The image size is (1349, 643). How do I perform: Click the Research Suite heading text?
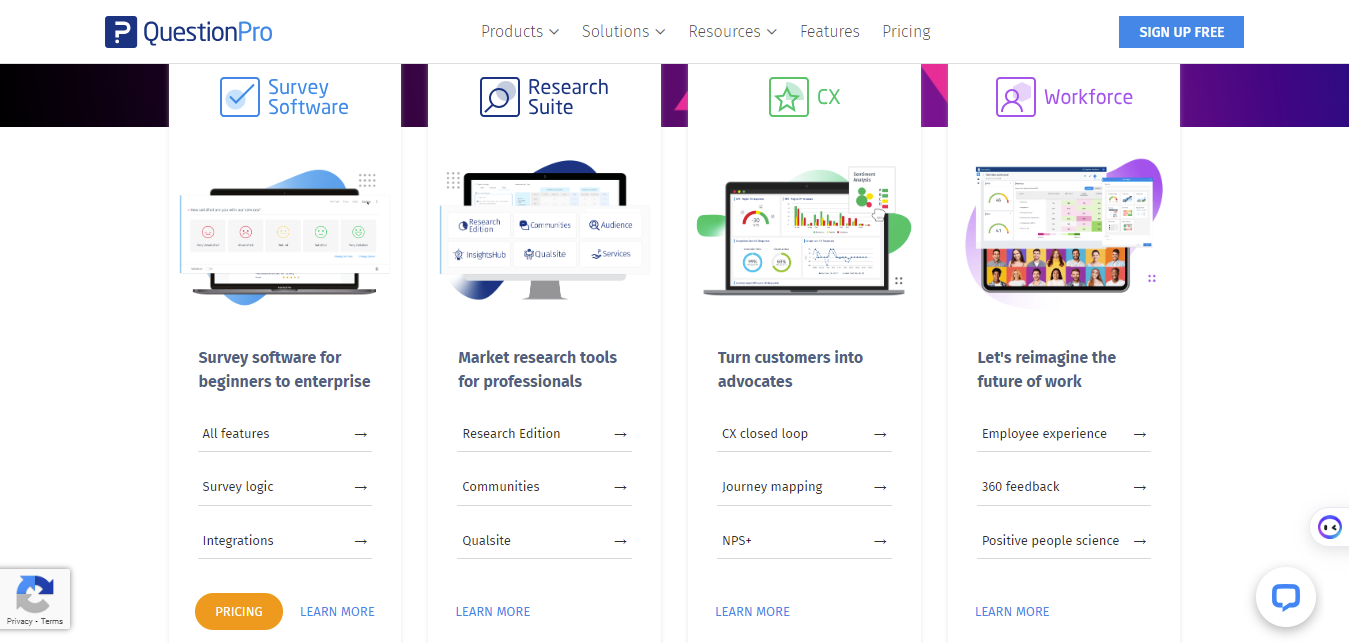point(568,97)
